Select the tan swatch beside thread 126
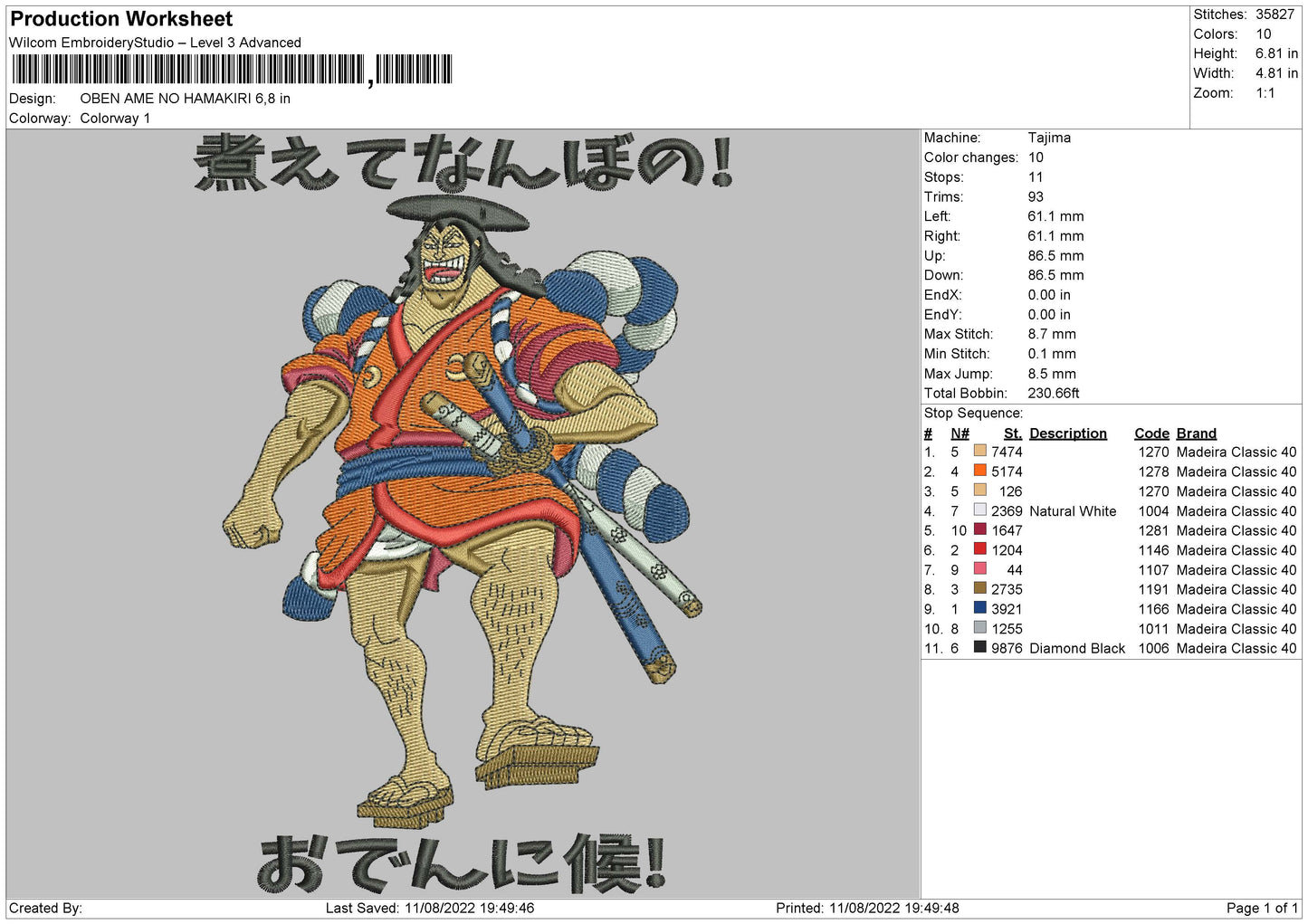 pos(979,491)
